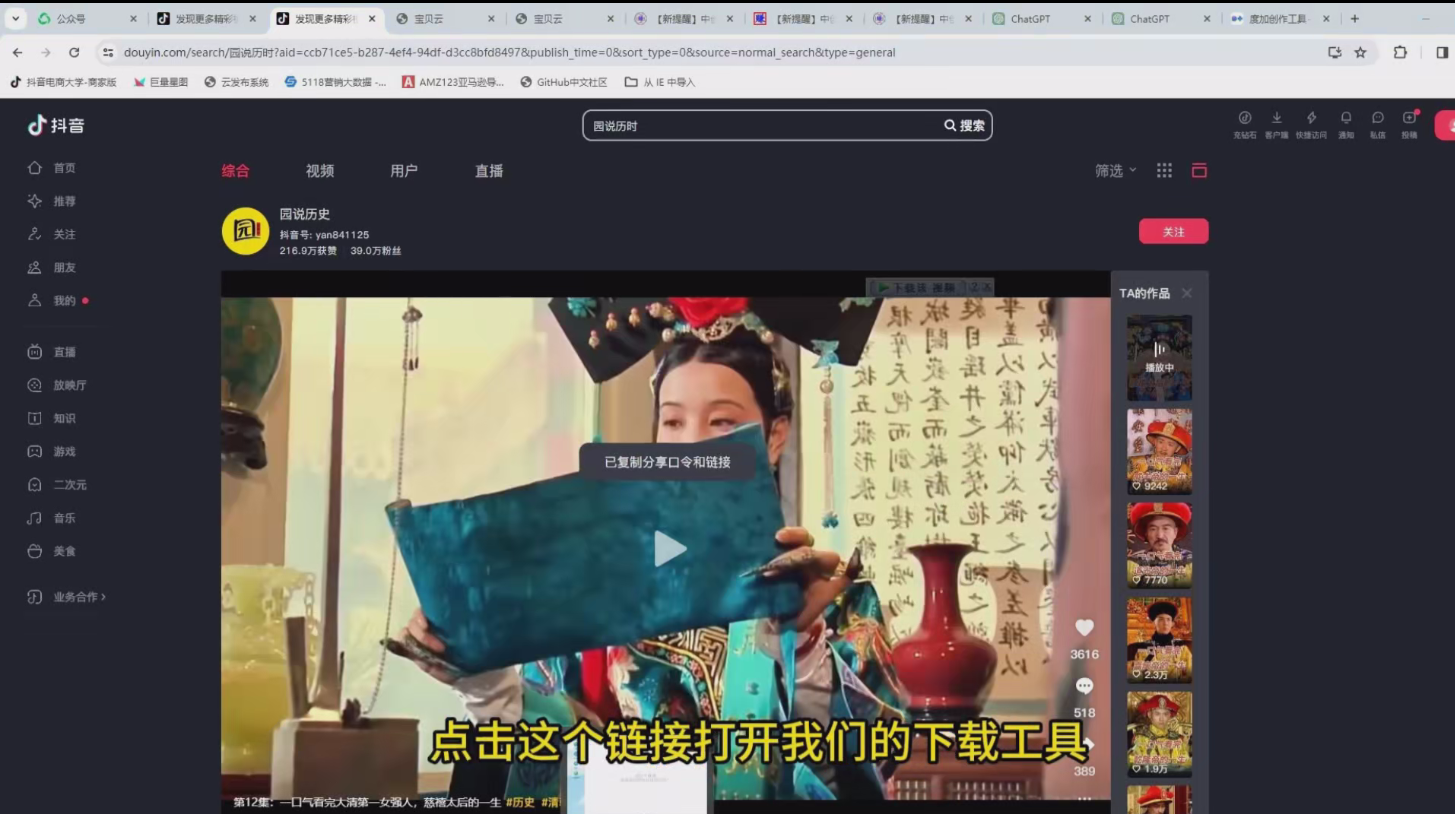Open 推荐 in the left sidebar
1455x814 pixels.
tap(51, 201)
